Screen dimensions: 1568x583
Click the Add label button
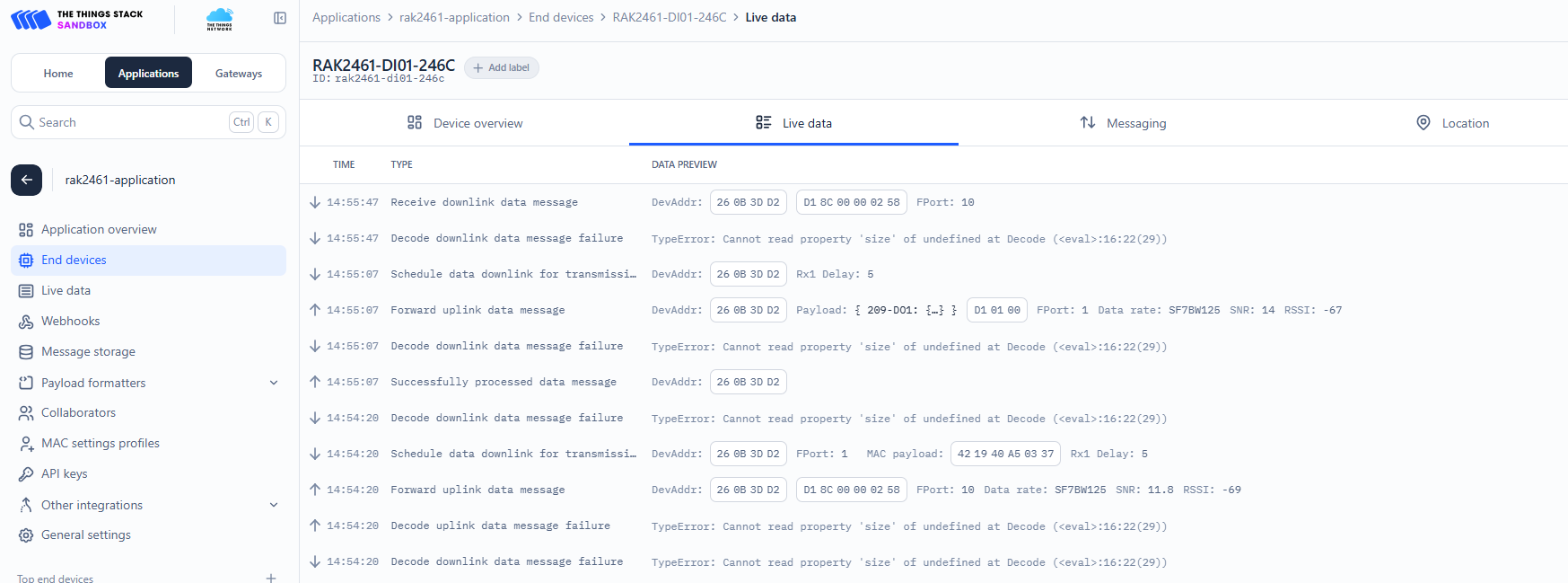[501, 67]
